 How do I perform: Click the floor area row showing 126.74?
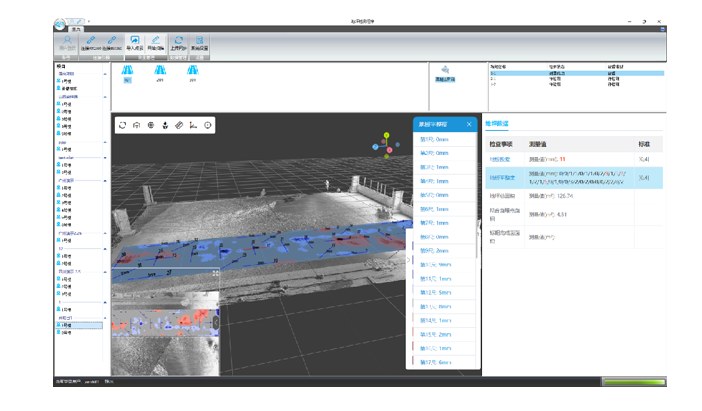(x=574, y=196)
